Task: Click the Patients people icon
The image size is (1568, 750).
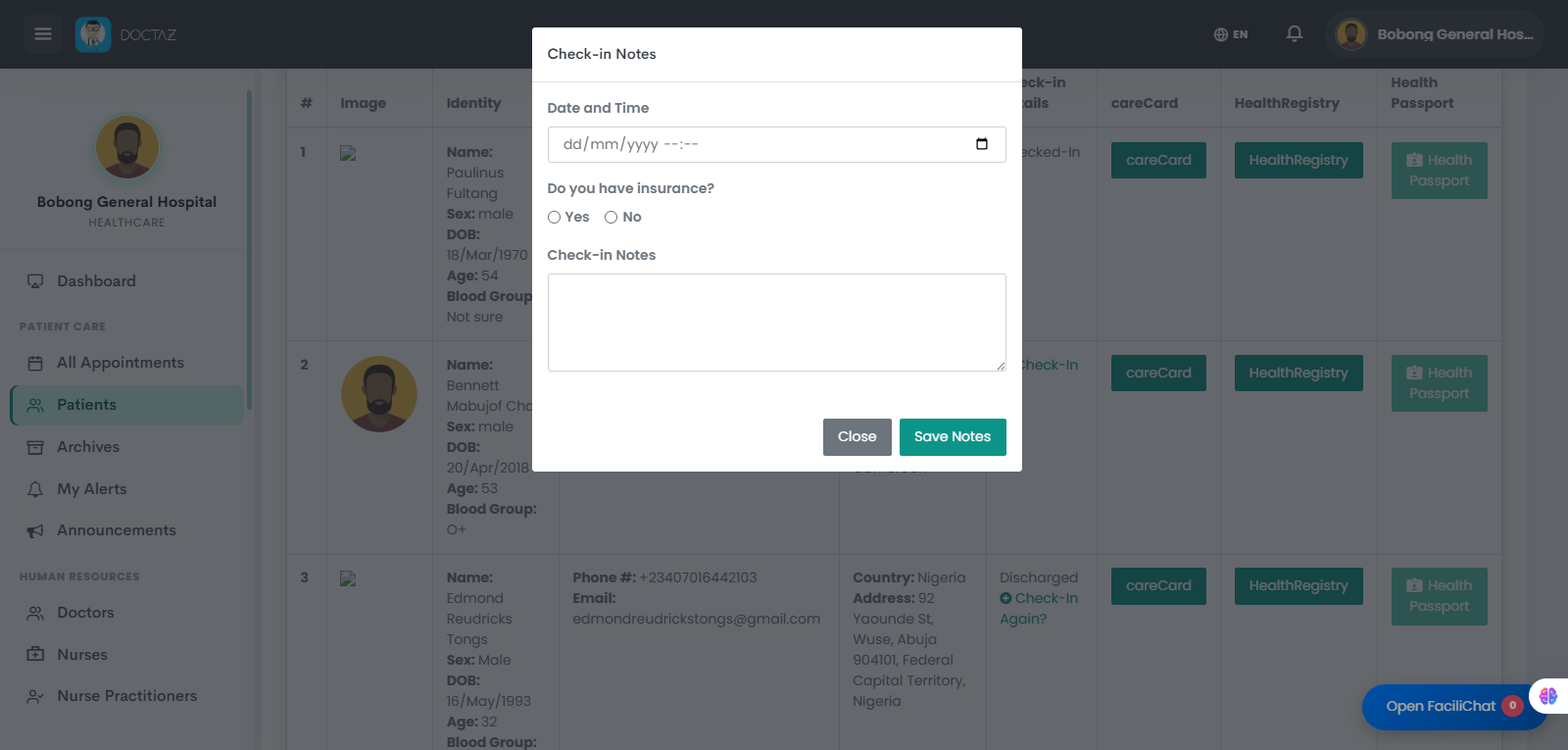Action: click(x=35, y=405)
